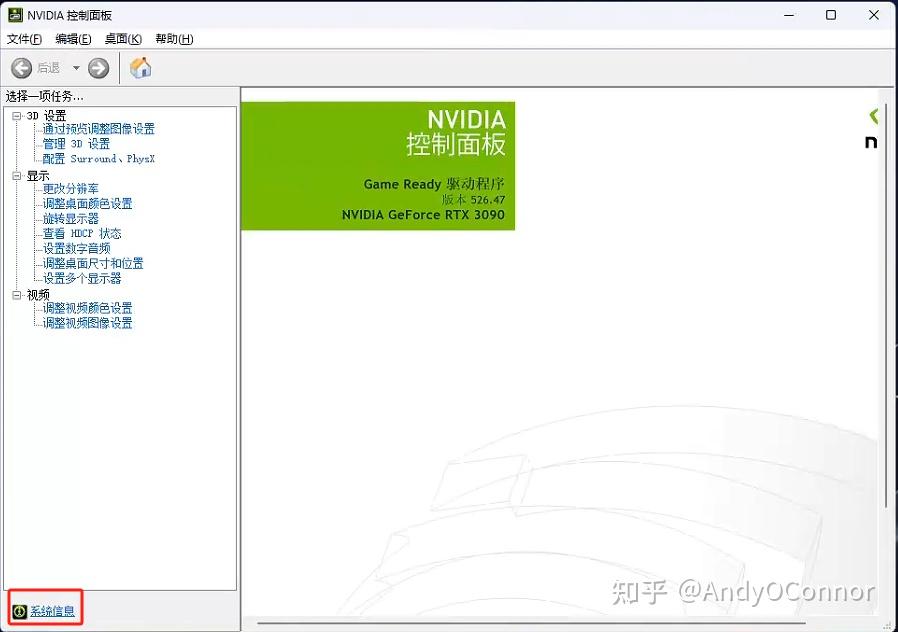Open the 帮助 menu

171,38
